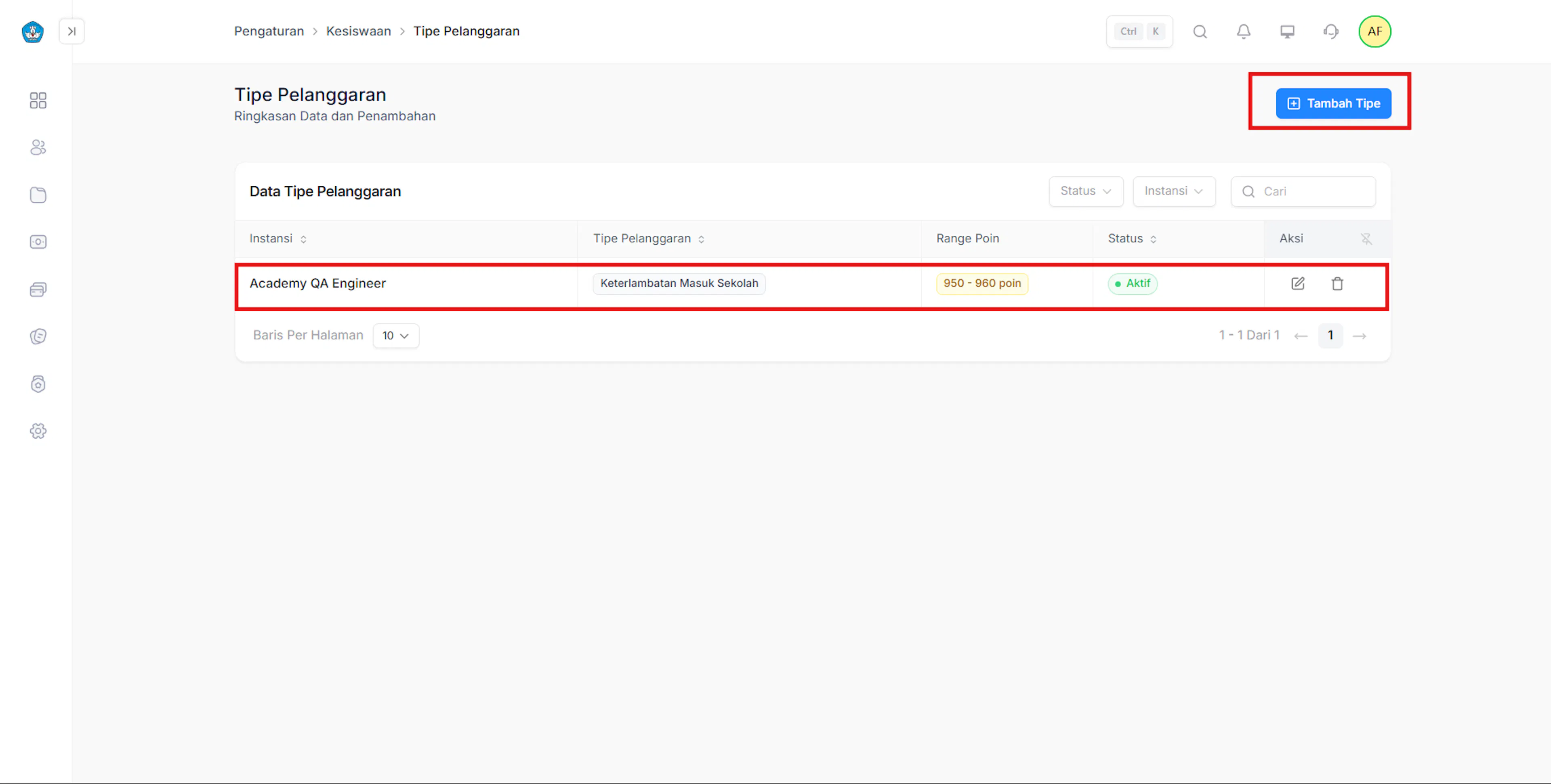Viewport: 1551px width, 784px height.
Task: Open the card stack icon in sidebar
Action: tap(38, 289)
